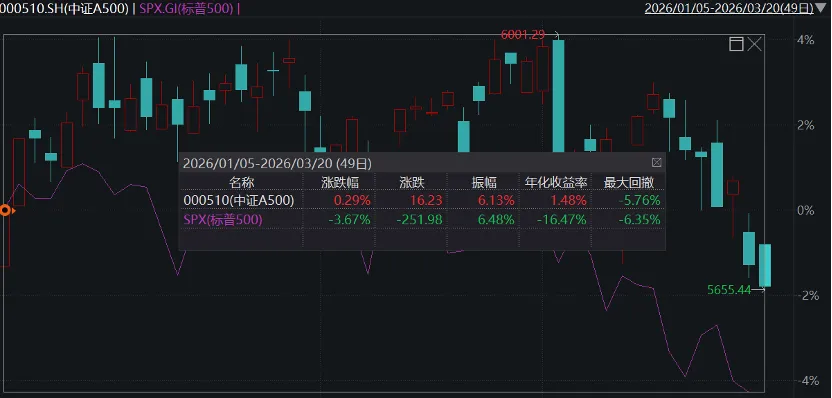Click the tall cyan candle below 6001.29
This screenshot has width=832, height=398.
[558, 96]
